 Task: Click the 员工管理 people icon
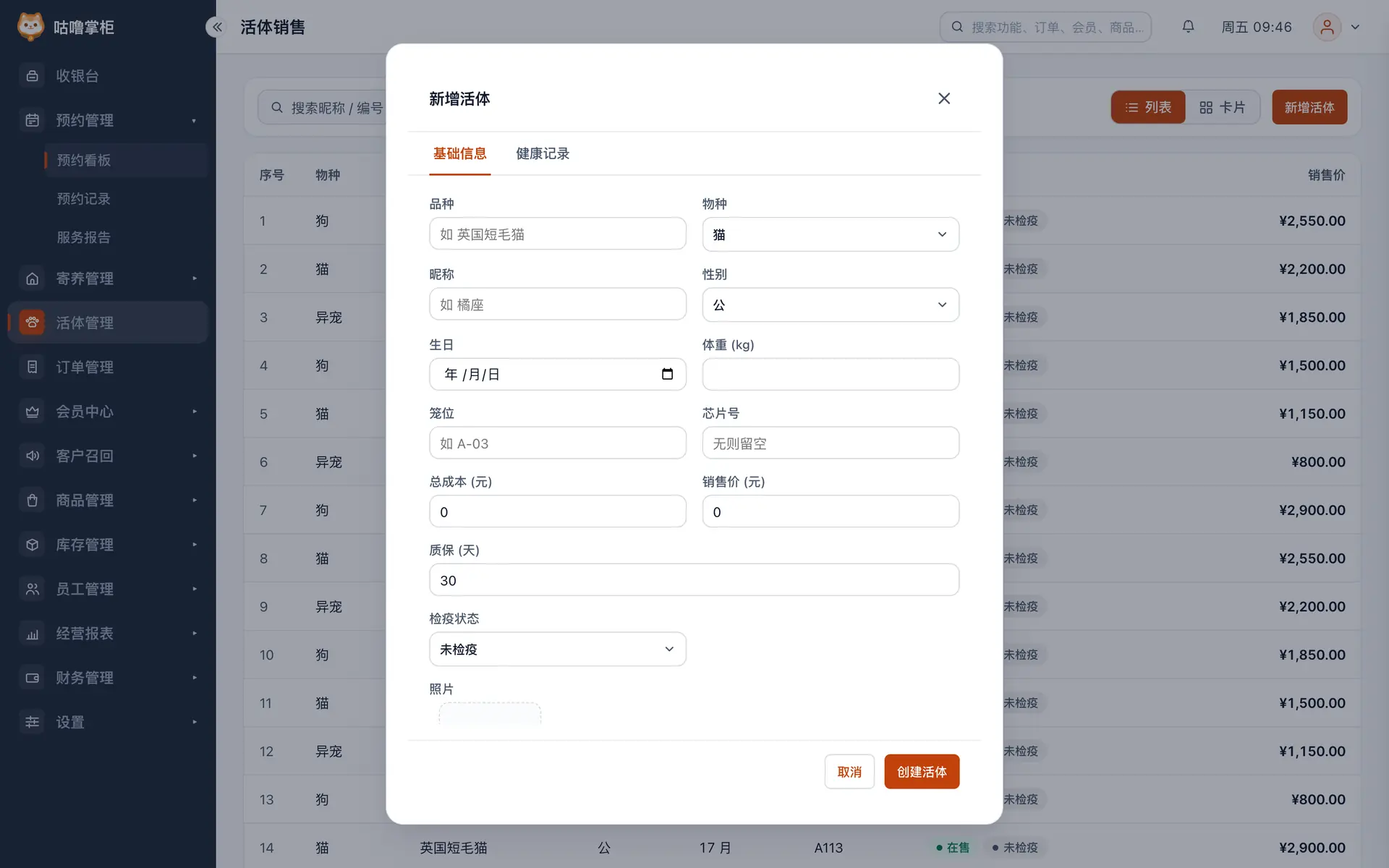32,589
